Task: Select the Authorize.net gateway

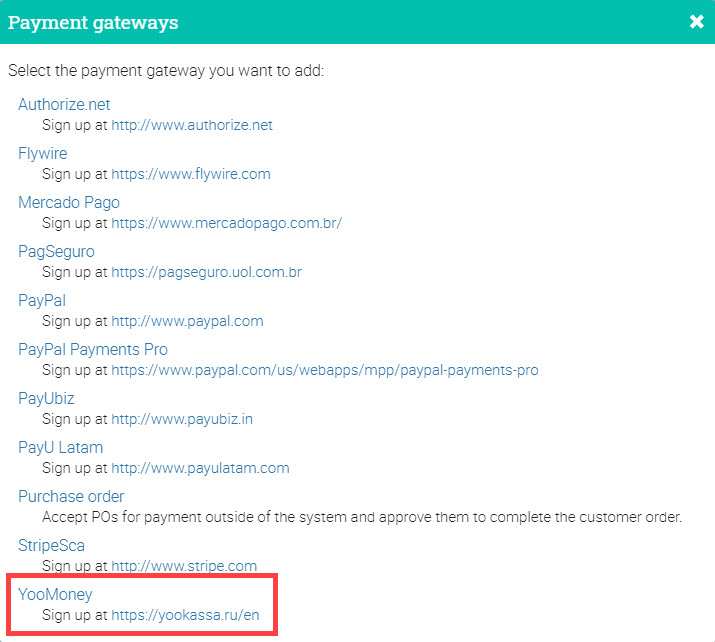Action: [64, 104]
